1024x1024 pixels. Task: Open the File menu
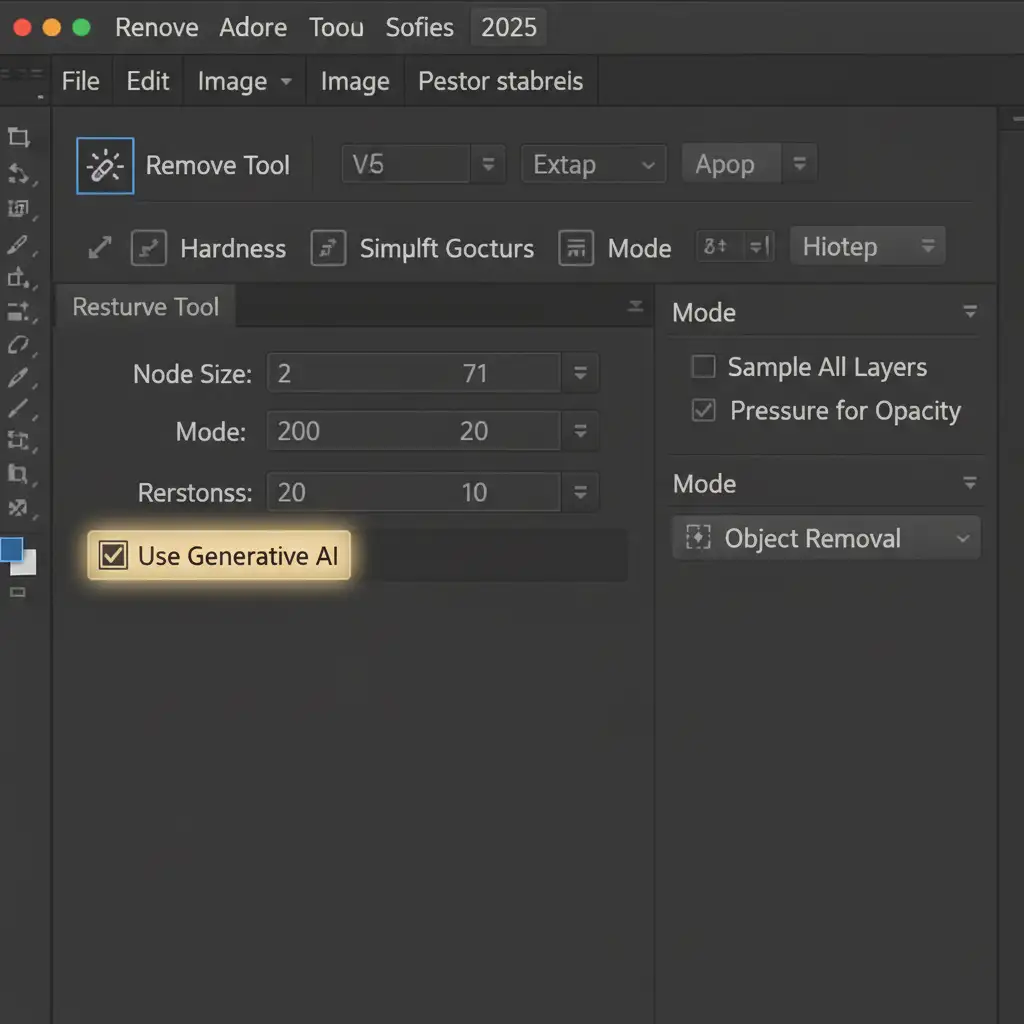pos(80,82)
